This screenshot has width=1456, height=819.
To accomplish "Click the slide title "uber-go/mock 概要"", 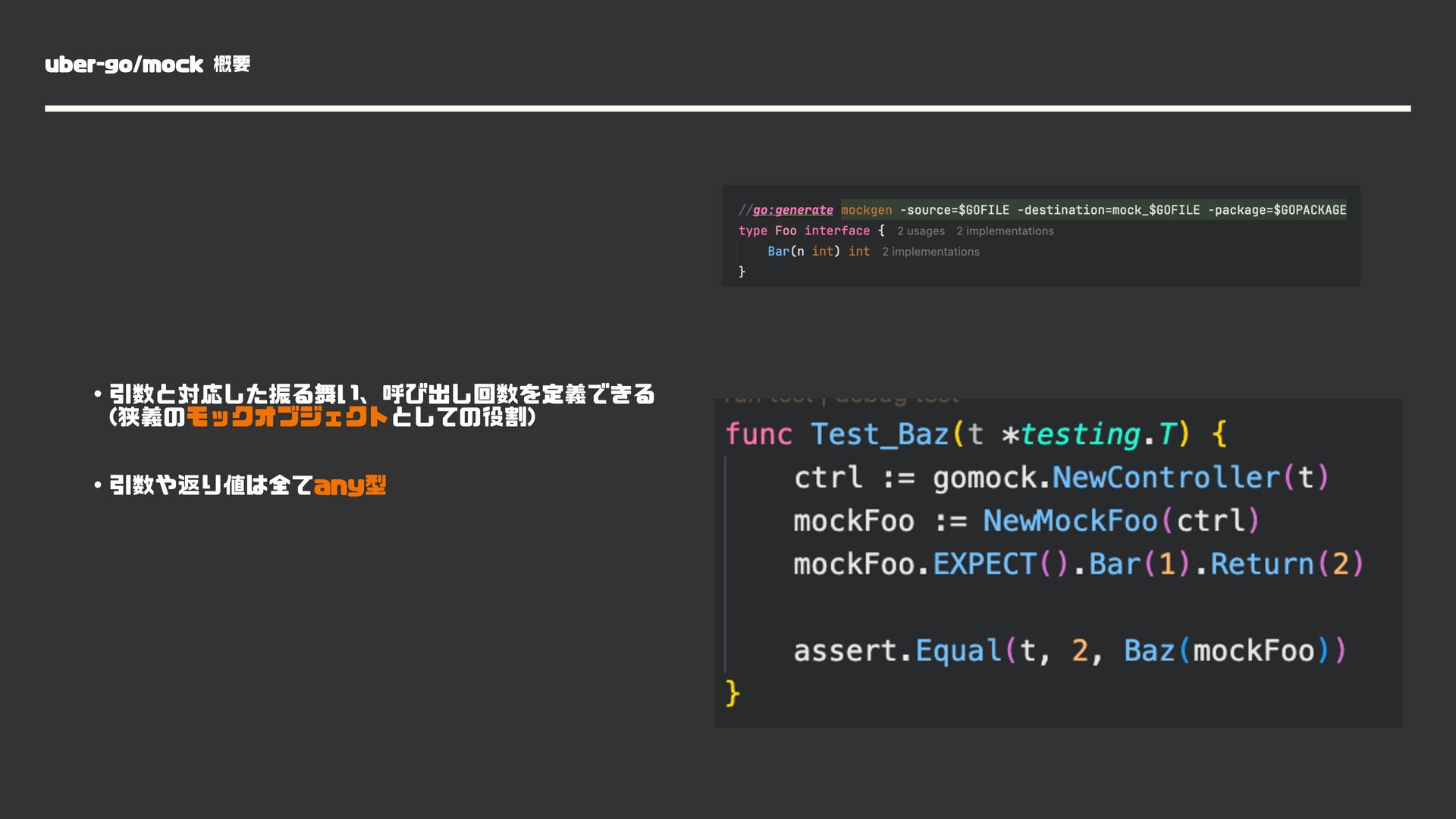I will 147,64.
